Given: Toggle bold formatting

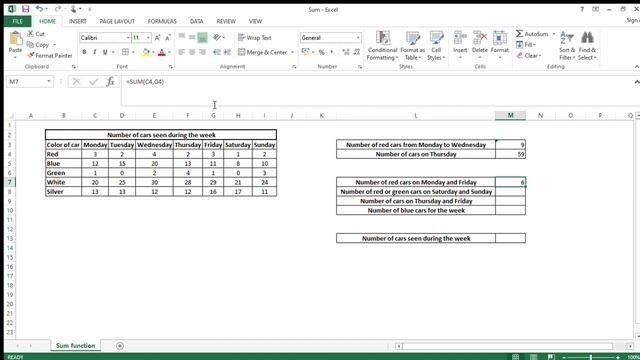Looking at the screenshot, I should (x=84, y=52).
